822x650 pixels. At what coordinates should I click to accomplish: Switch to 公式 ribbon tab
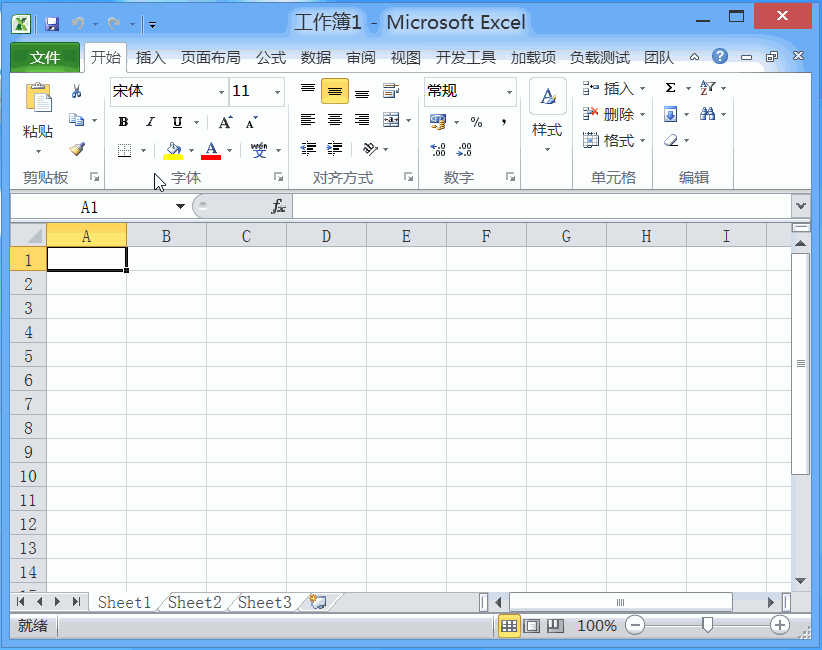[x=271, y=58]
